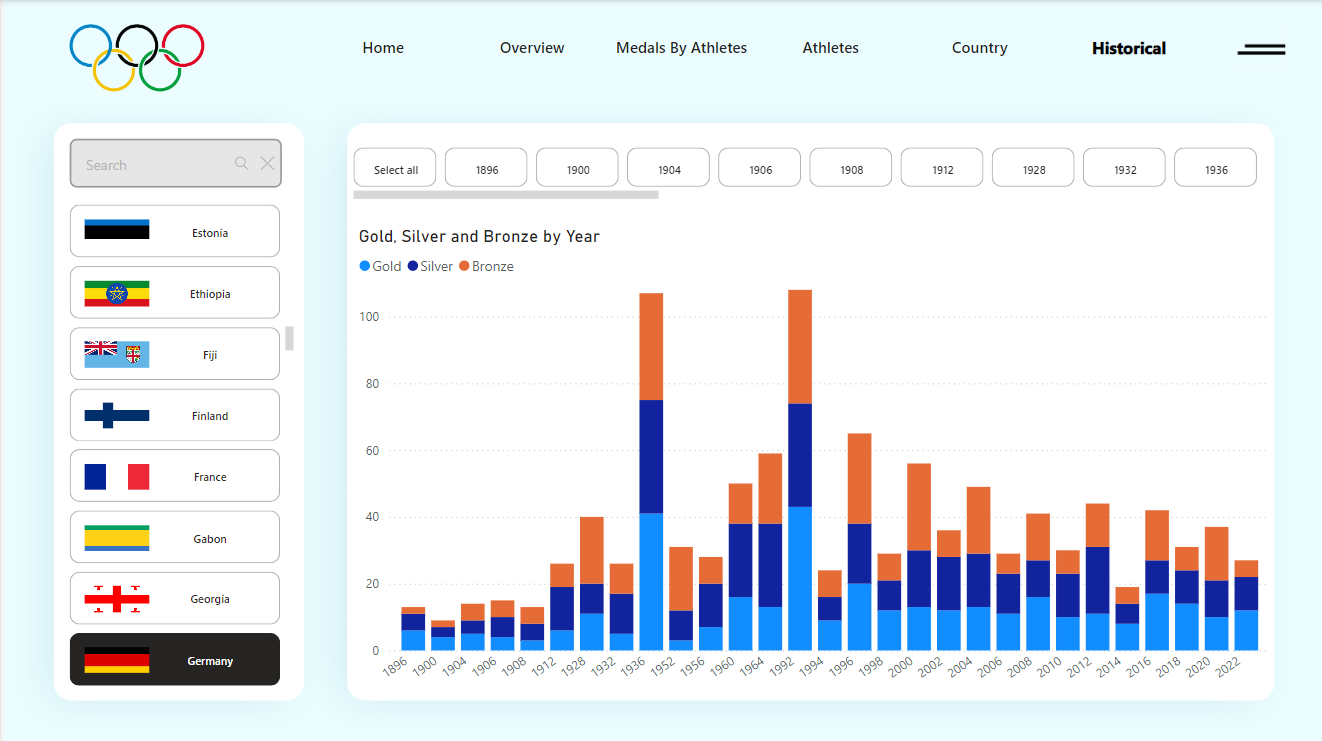The width and height of the screenshot is (1322, 741).
Task: Toggle the Bronze legend item
Action: tap(486, 266)
